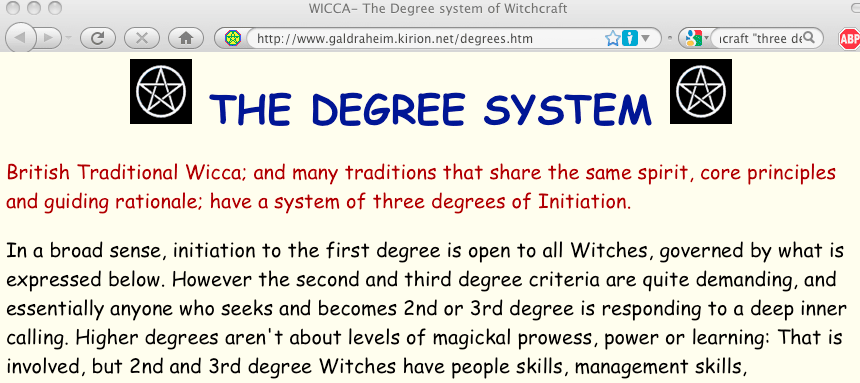This screenshot has height=383, width=860.
Task: Minimize the window with yellow button
Action: (33, 8)
